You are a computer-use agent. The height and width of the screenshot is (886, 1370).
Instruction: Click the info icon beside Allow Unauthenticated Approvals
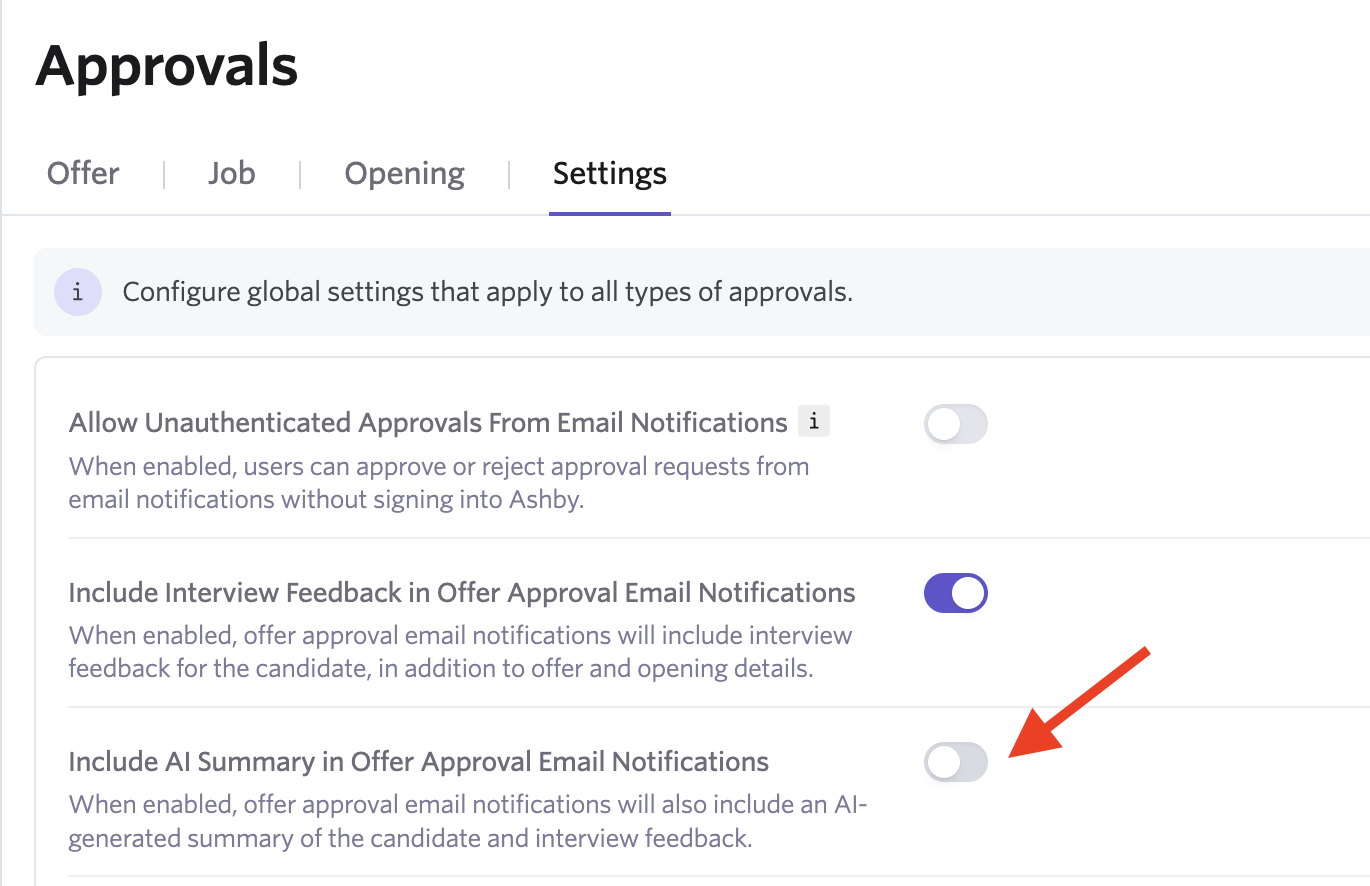pos(813,422)
